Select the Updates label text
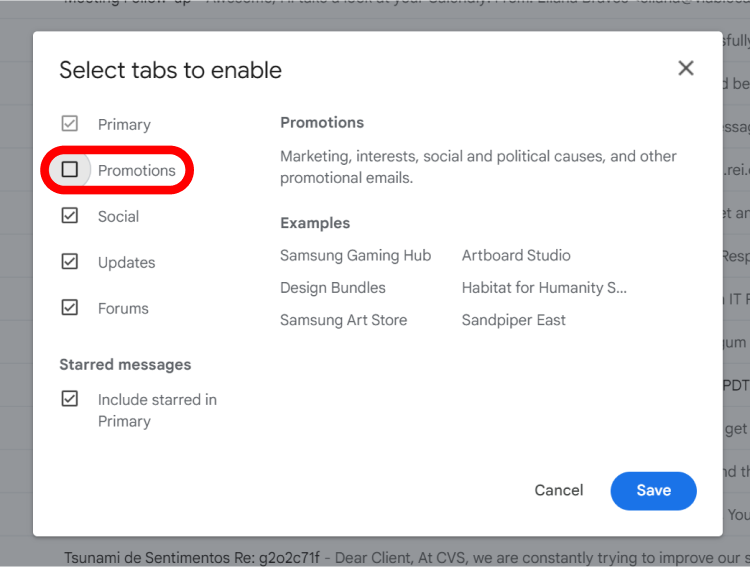The height and width of the screenshot is (567, 750). [126, 262]
